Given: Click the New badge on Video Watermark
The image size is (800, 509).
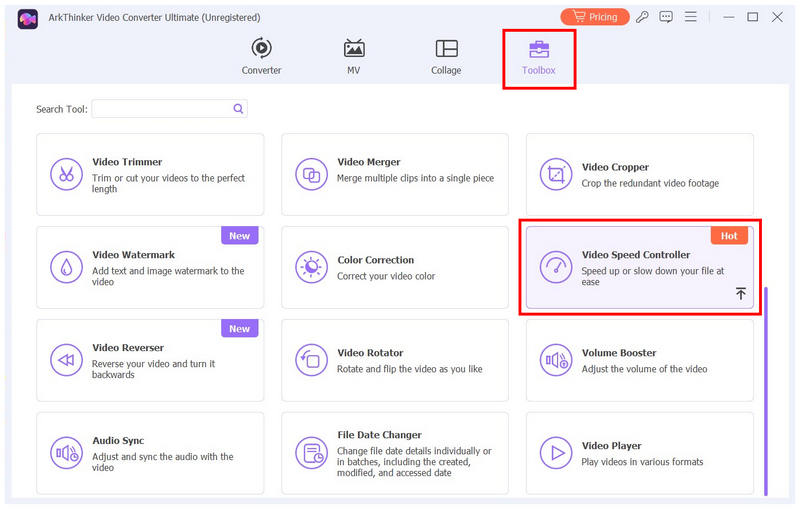Looking at the screenshot, I should coord(239,236).
